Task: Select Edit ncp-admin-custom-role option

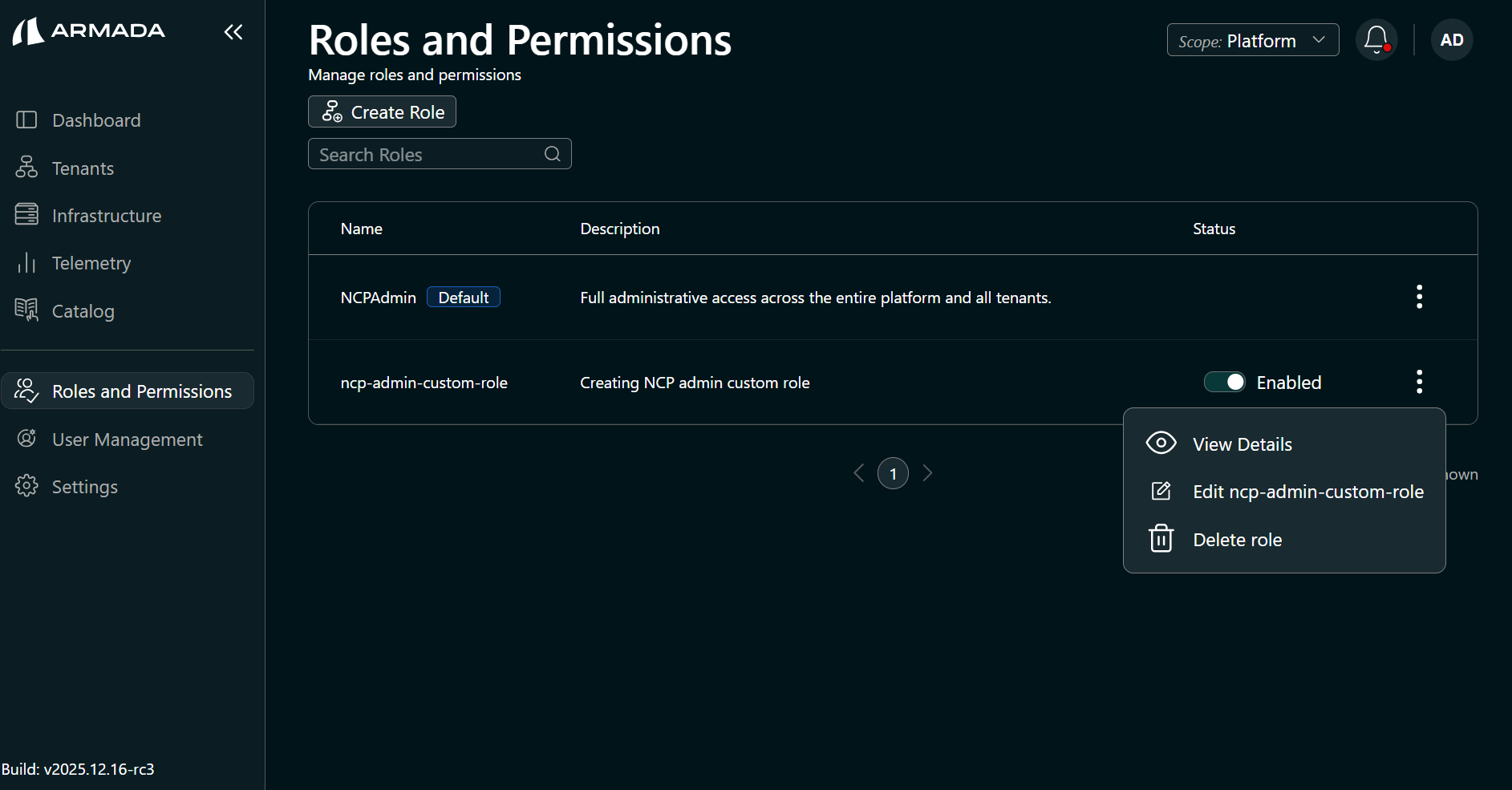Action: tap(1307, 492)
